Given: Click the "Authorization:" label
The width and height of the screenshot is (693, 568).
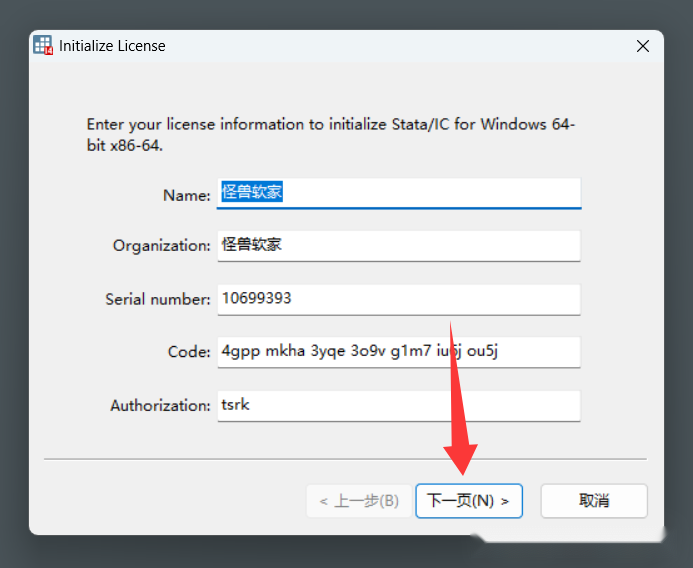Looking at the screenshot, I should 160,405.
